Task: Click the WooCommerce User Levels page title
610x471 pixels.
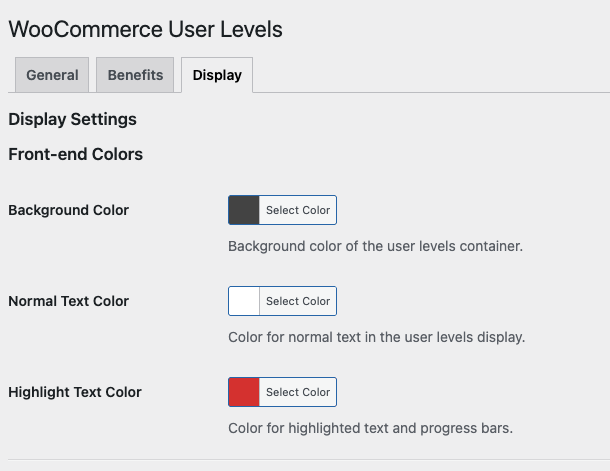Action: [145, 29]
